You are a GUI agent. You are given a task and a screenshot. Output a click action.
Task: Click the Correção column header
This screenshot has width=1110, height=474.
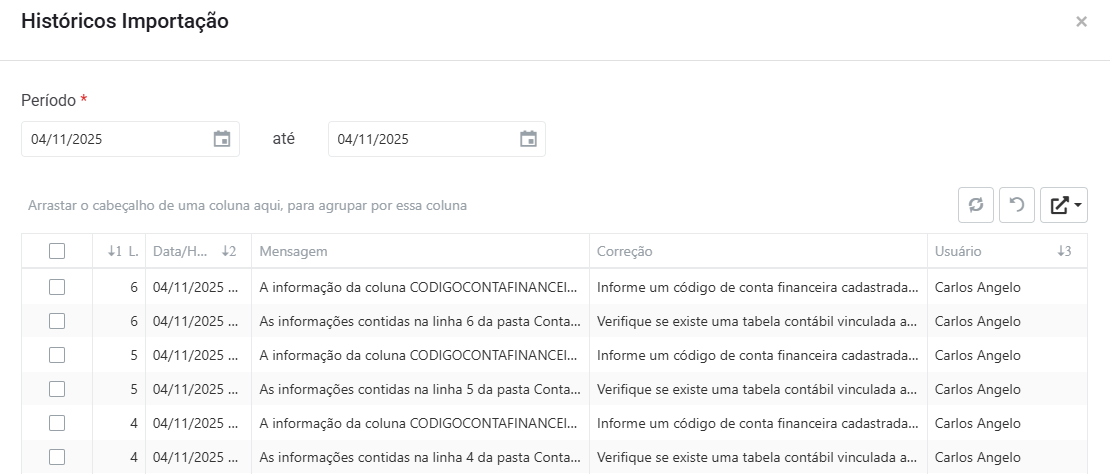point(757,251)
